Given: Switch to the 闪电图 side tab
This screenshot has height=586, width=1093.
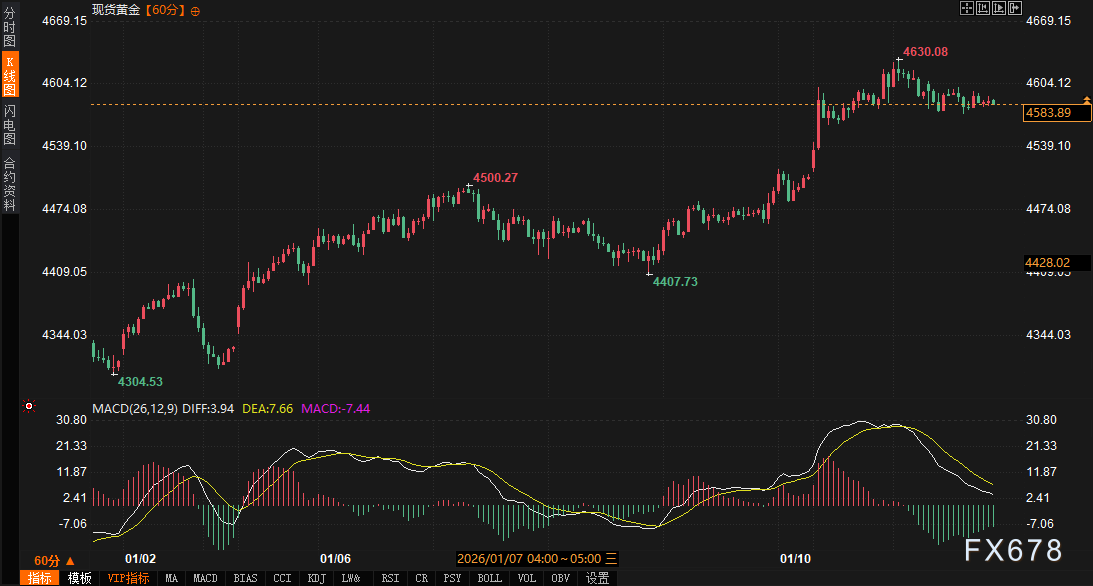Looking at the screenshot, I should [x=9, y=124].
